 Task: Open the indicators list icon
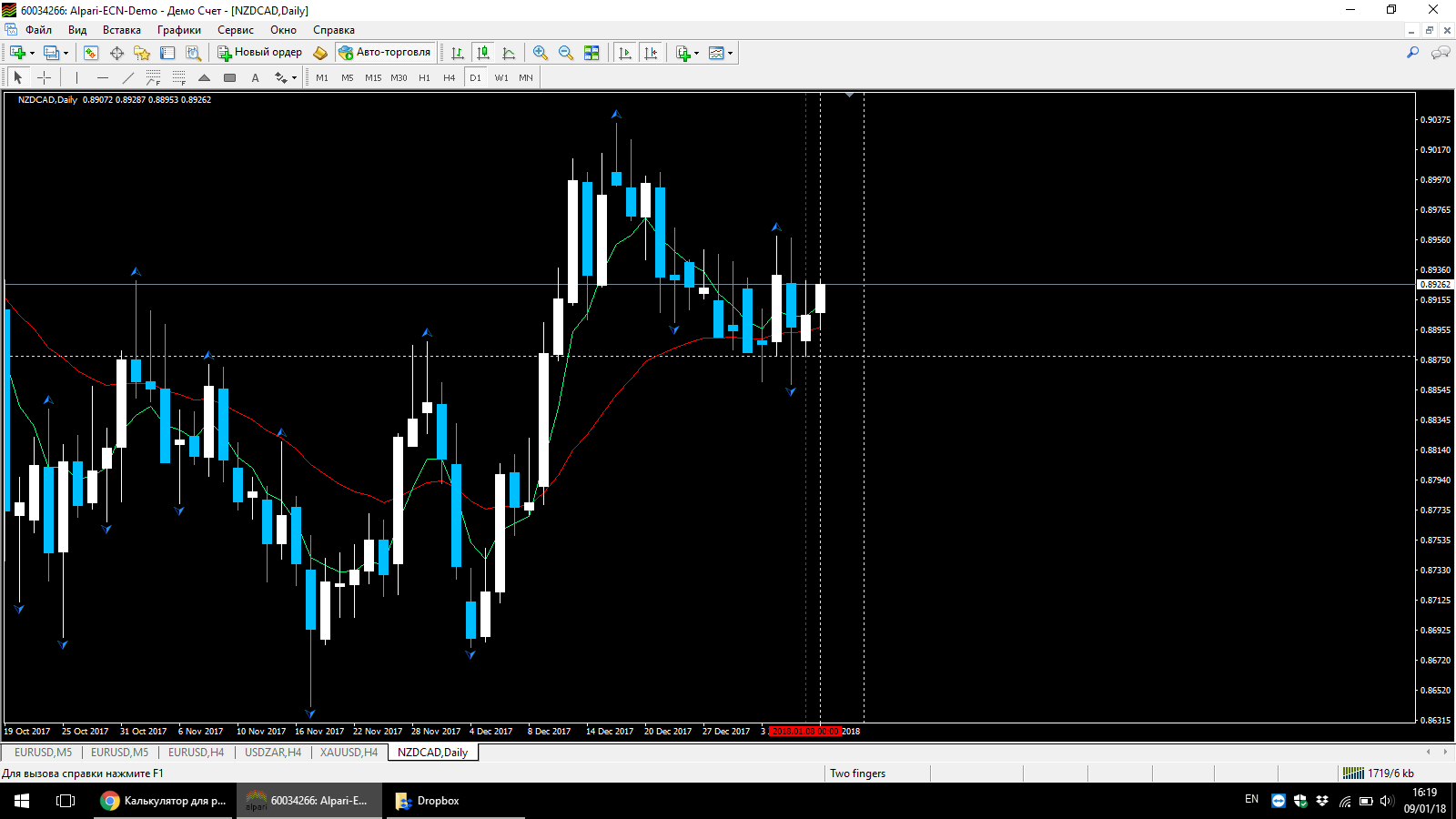(x=683, y=53)
